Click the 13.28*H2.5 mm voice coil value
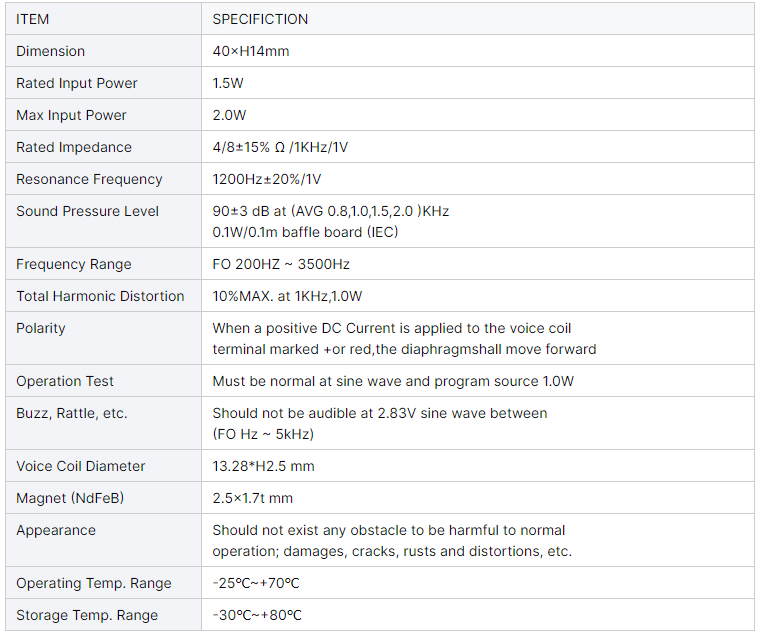Image resolution: width=762 pixels, height=633 pixels. (x=263, y=466)
